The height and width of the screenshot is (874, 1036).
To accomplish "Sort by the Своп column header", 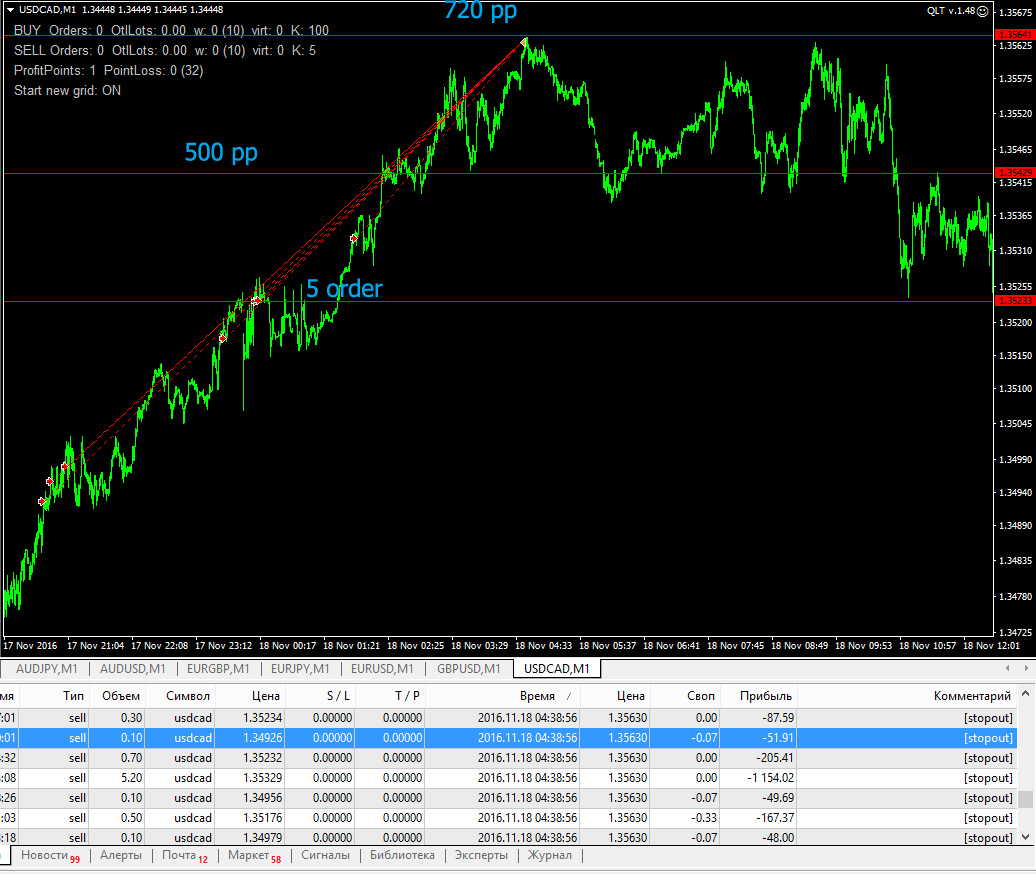I will tap(686, 696).
